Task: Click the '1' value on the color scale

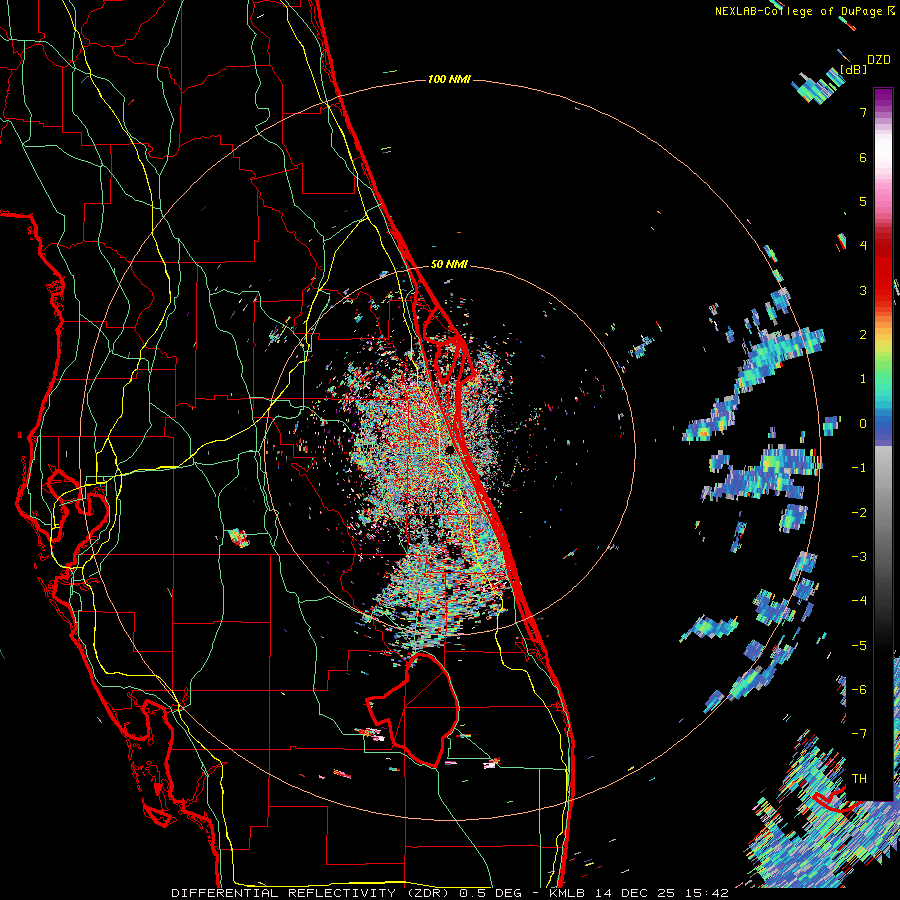Action: tap(863, 378)
